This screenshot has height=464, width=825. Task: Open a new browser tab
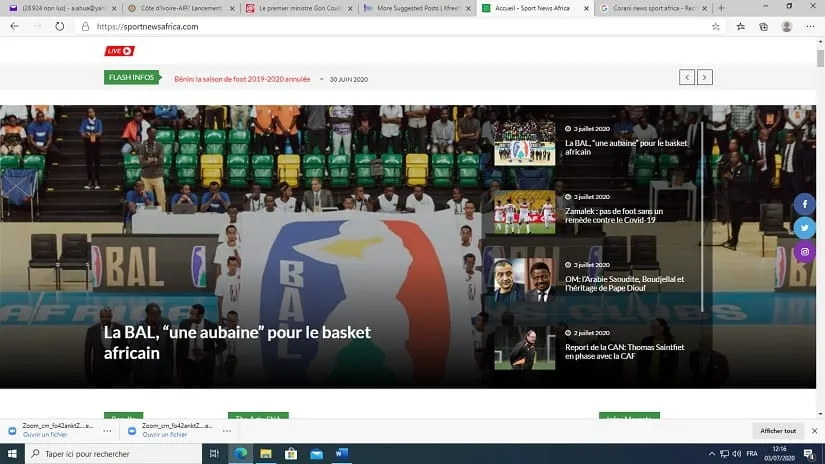(x=721, y=8)
